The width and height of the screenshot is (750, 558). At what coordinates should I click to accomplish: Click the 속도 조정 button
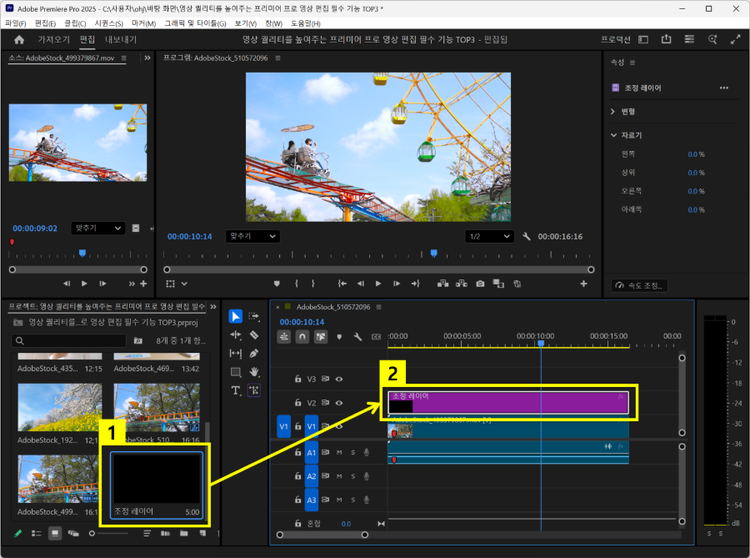click(x=639, y=285)
